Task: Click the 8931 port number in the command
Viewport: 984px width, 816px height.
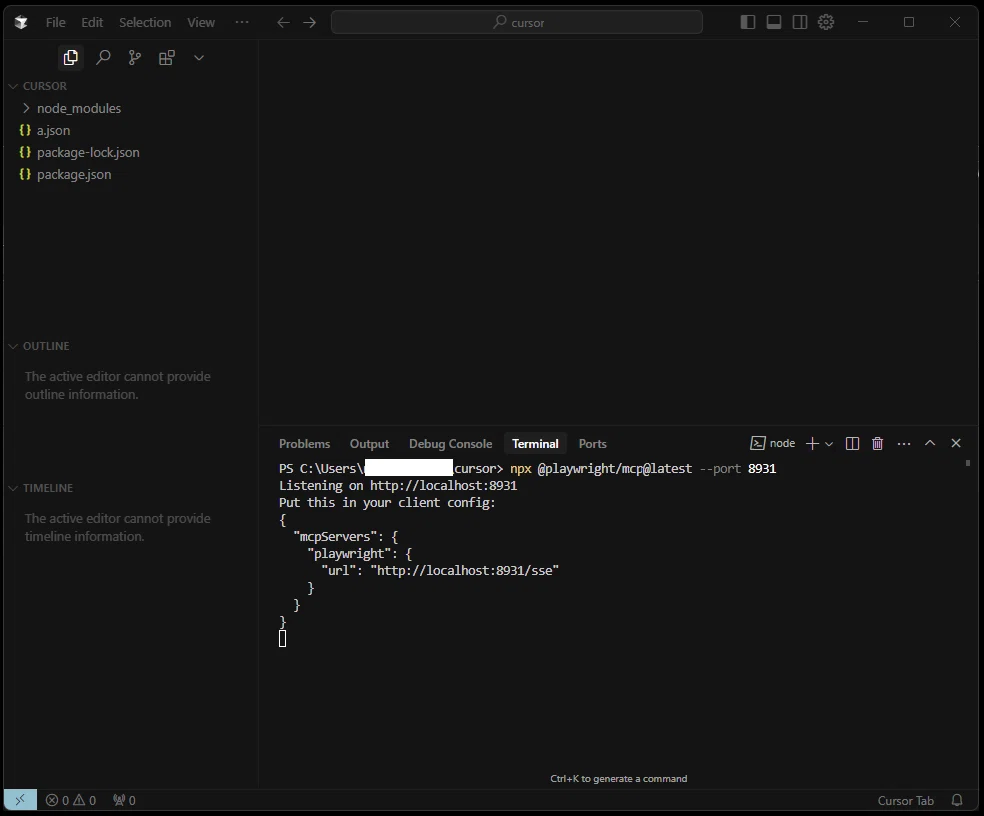Action: [x=762, y=468]
